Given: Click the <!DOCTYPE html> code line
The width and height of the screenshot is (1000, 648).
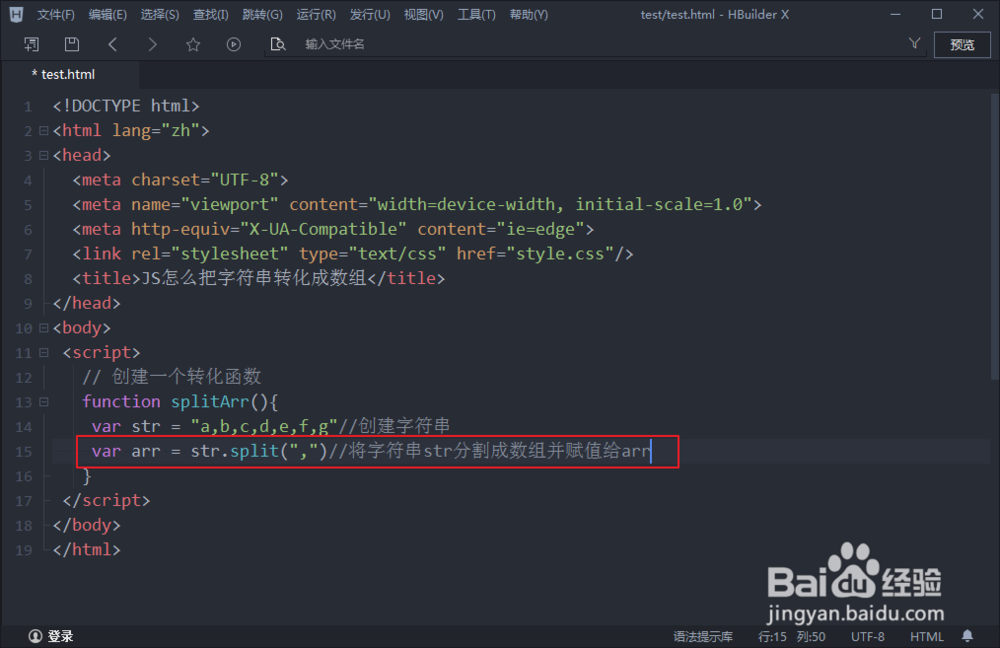Looking at the screenshot, I should point(126,106).
